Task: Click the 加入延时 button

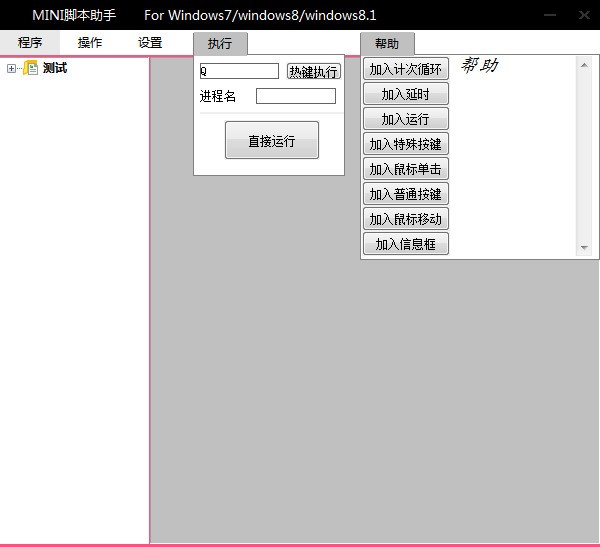Action: coord(405,94)
